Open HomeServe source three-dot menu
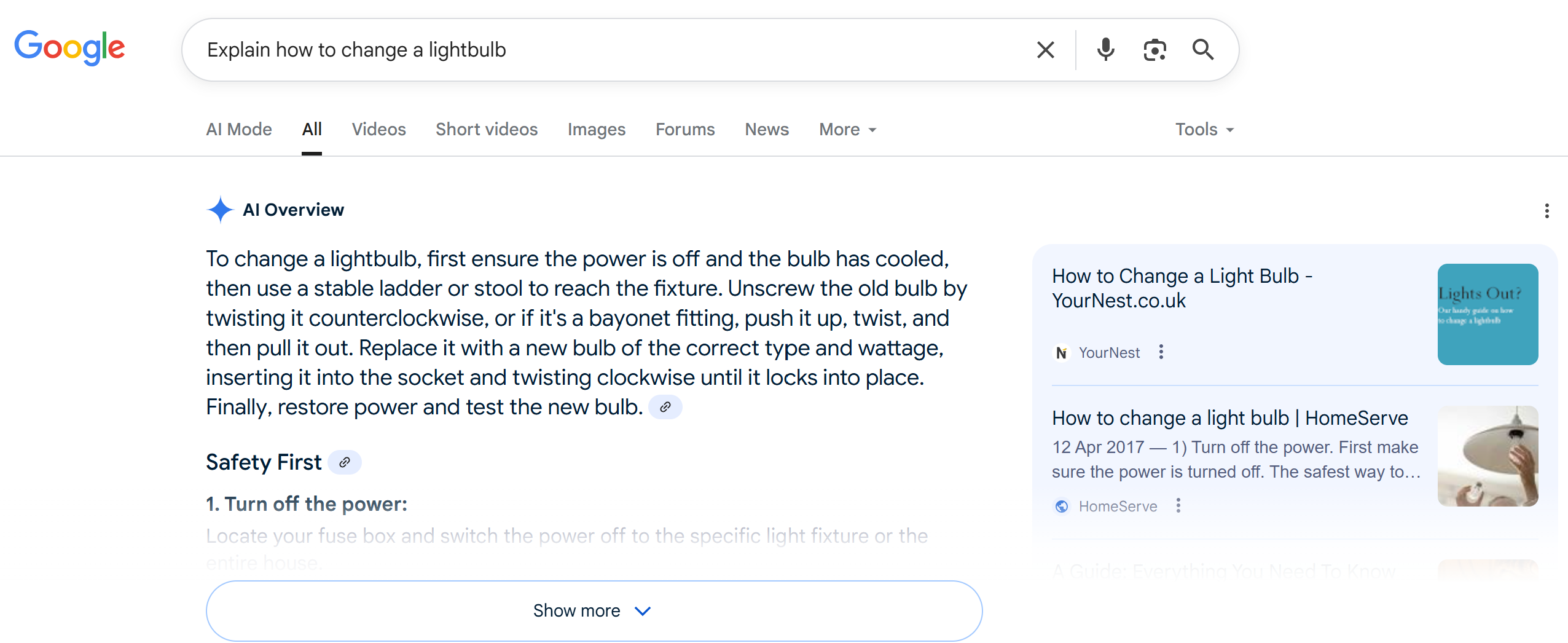 tap(1178, 505)
